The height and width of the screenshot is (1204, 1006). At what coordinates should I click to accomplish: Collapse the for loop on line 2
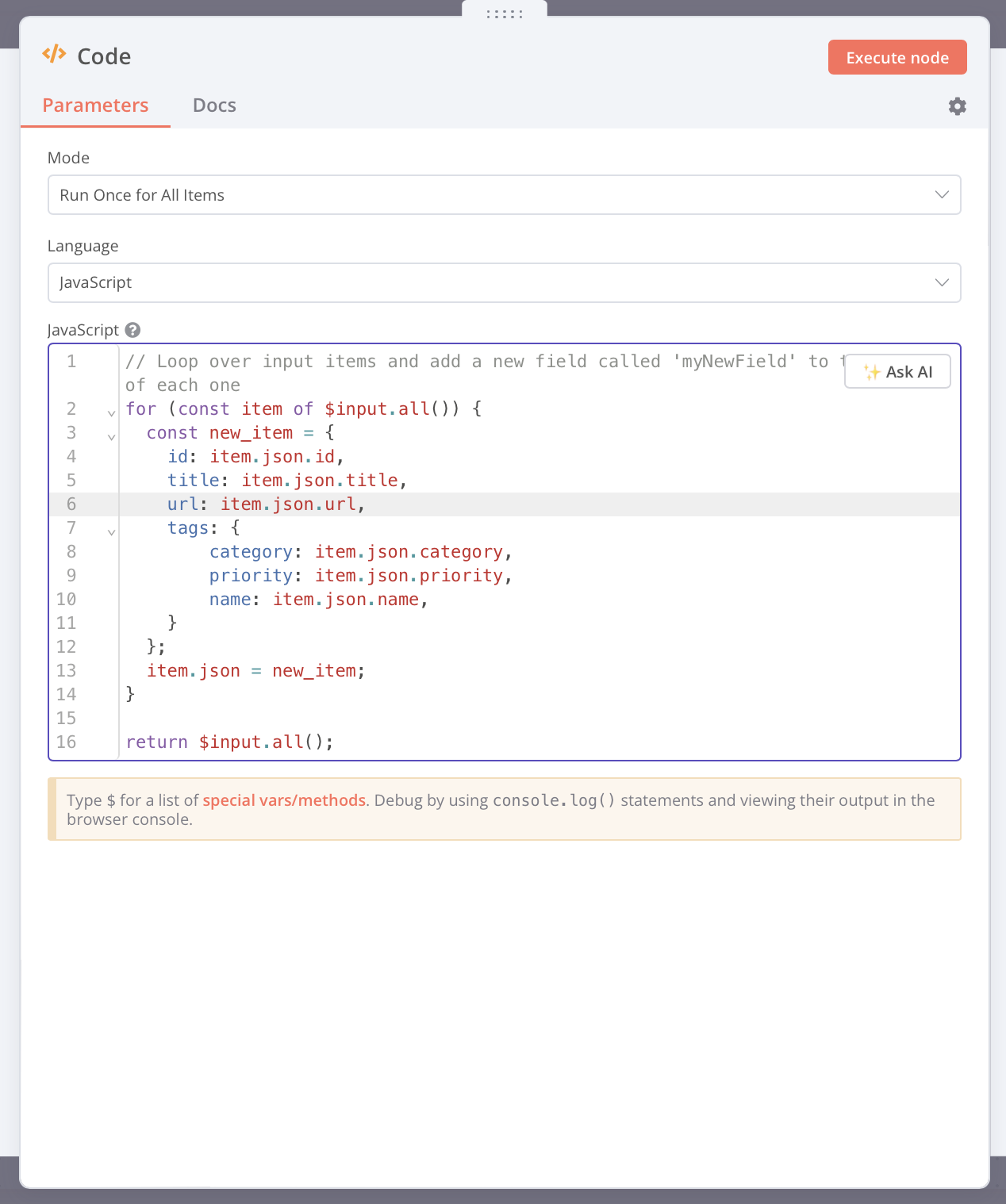(x=111, y=413)
